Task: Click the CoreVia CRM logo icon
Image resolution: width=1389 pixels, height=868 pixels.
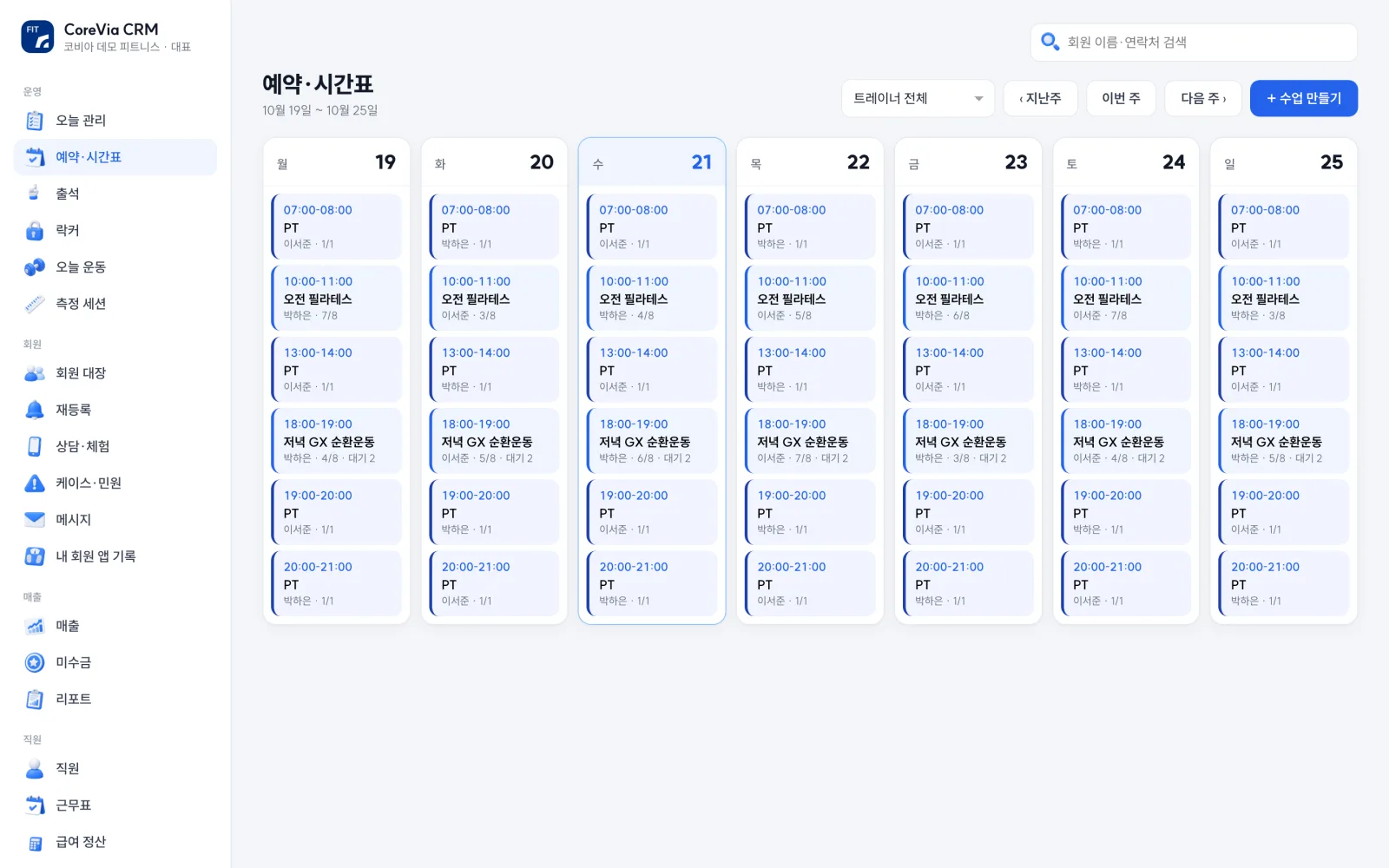Action: click(x=37, y=36)
